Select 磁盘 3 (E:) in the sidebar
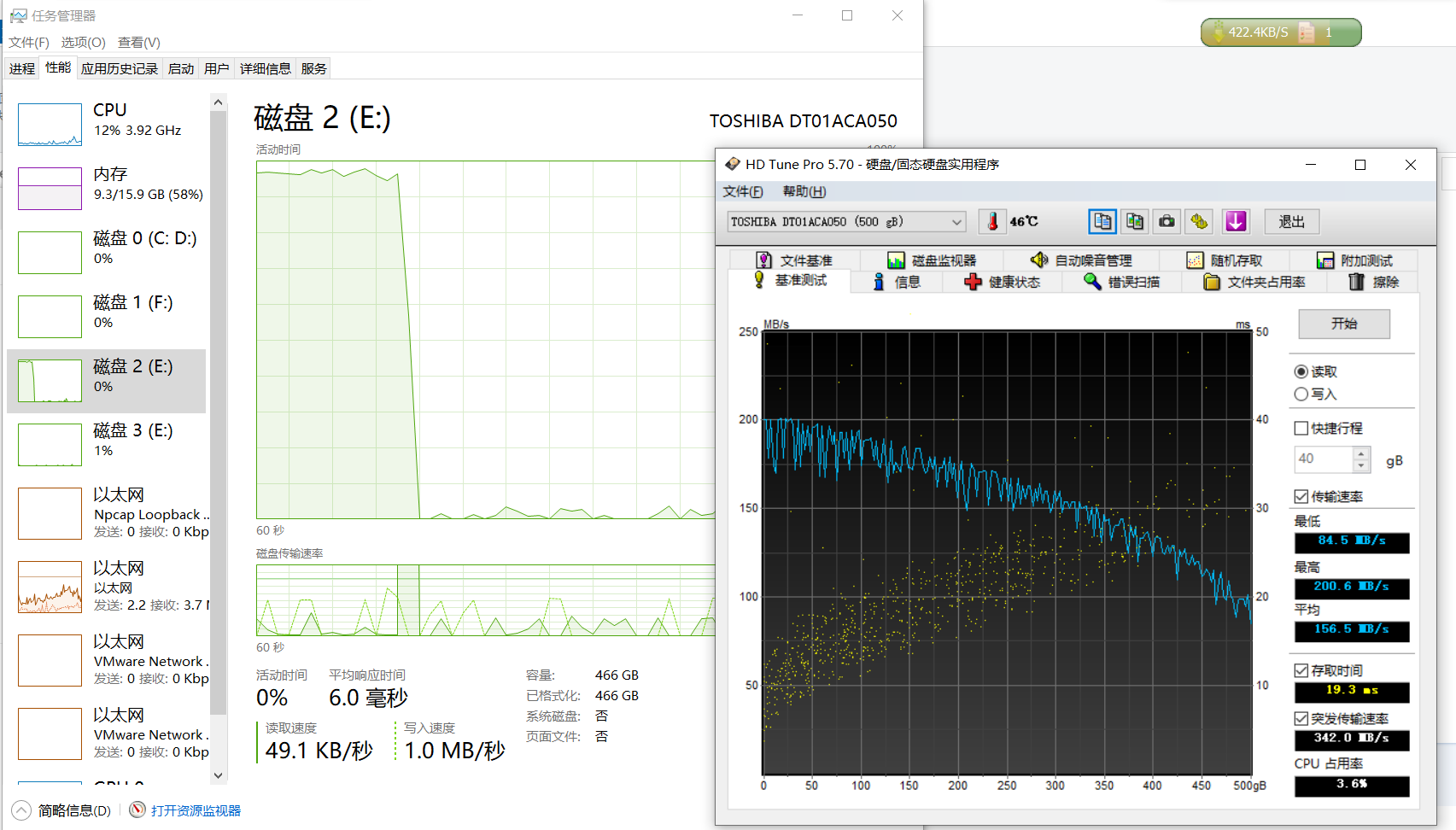The height and width of the screenshot is (830, 1456). pos(107,444)
